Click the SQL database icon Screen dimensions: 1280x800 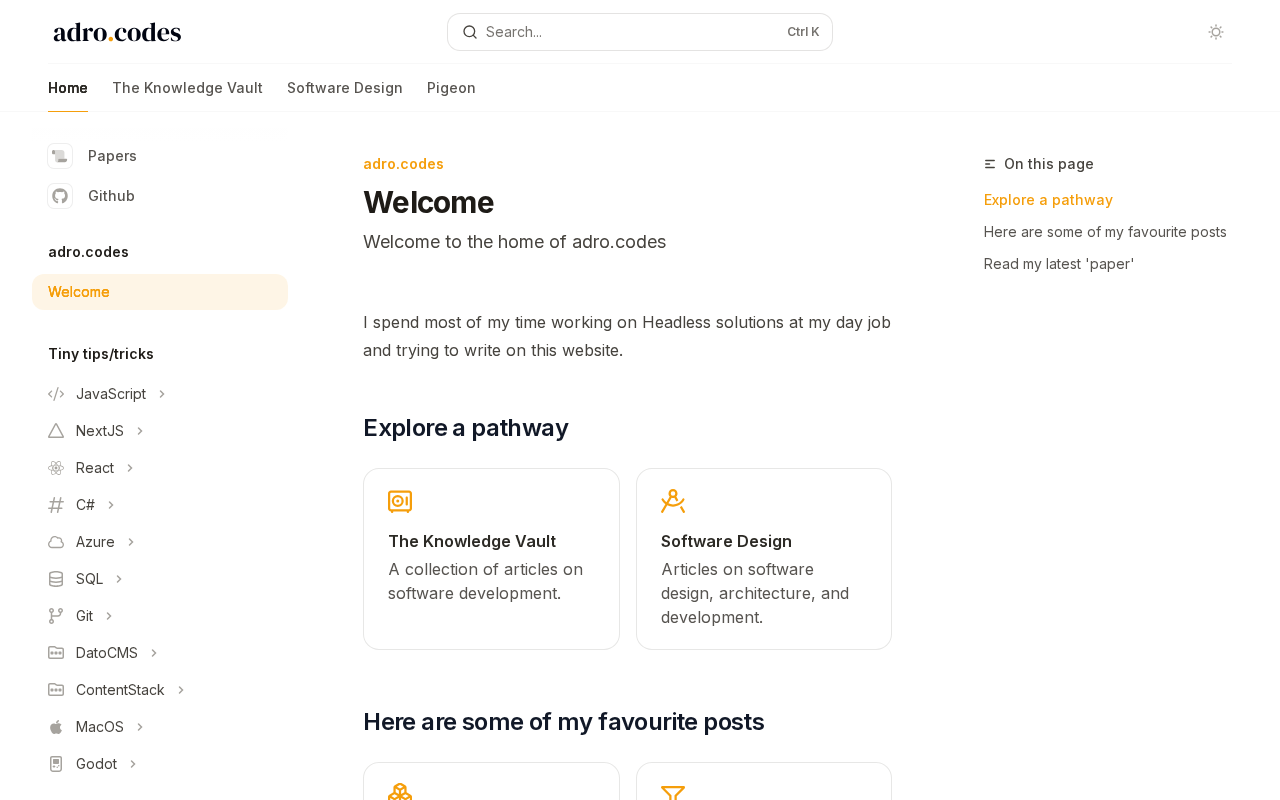click(x=56, y=579)
